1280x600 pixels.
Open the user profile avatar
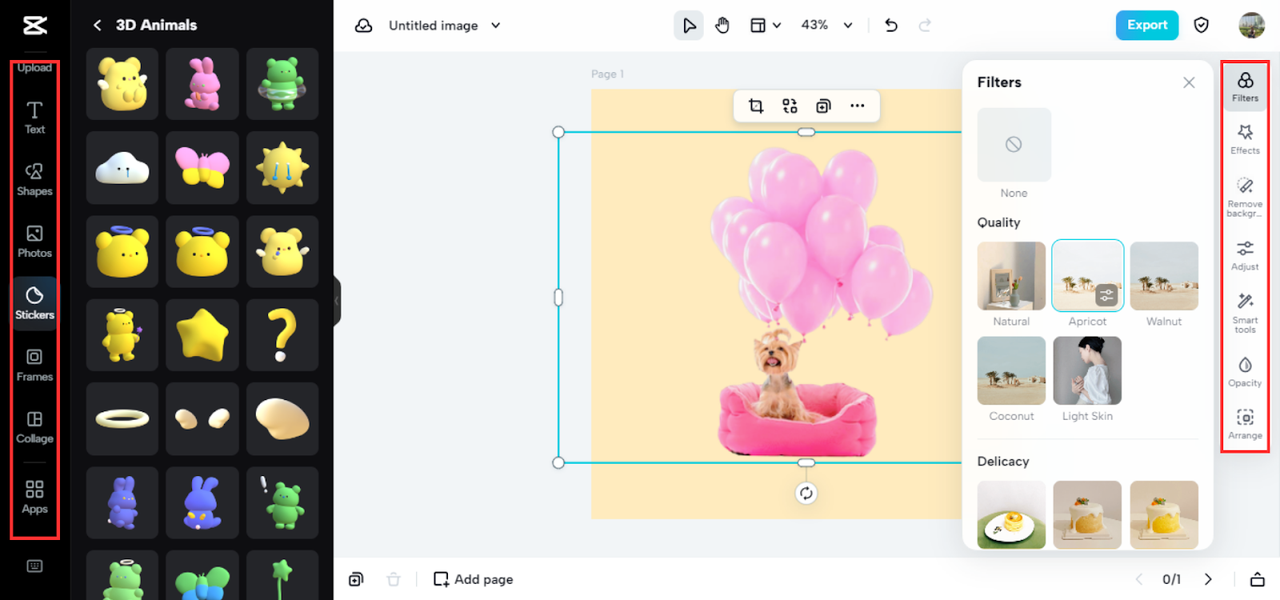(1251, 25)
